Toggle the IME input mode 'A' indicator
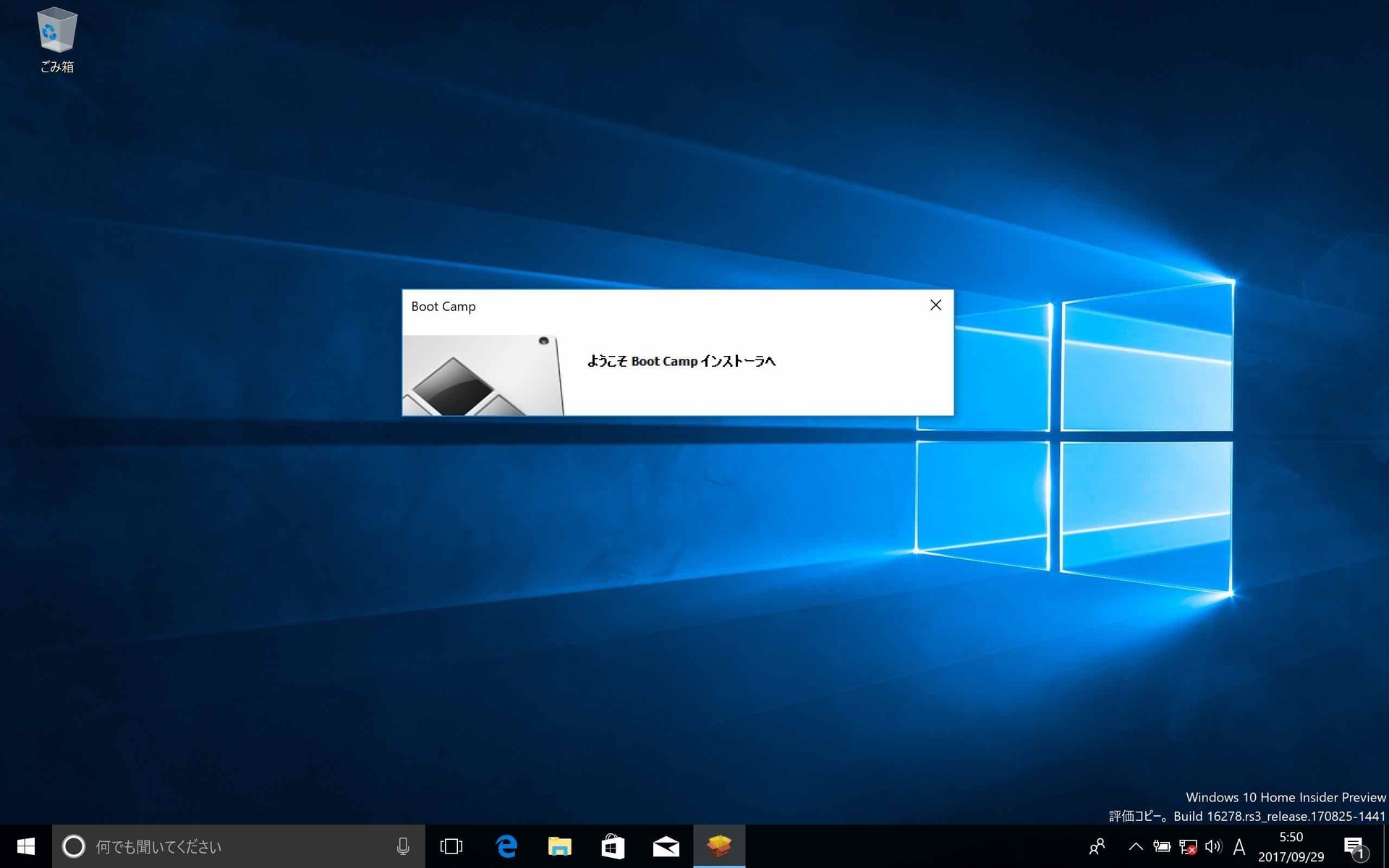The height and width of the screenshot is (868, 1389). click(1239, 846)
